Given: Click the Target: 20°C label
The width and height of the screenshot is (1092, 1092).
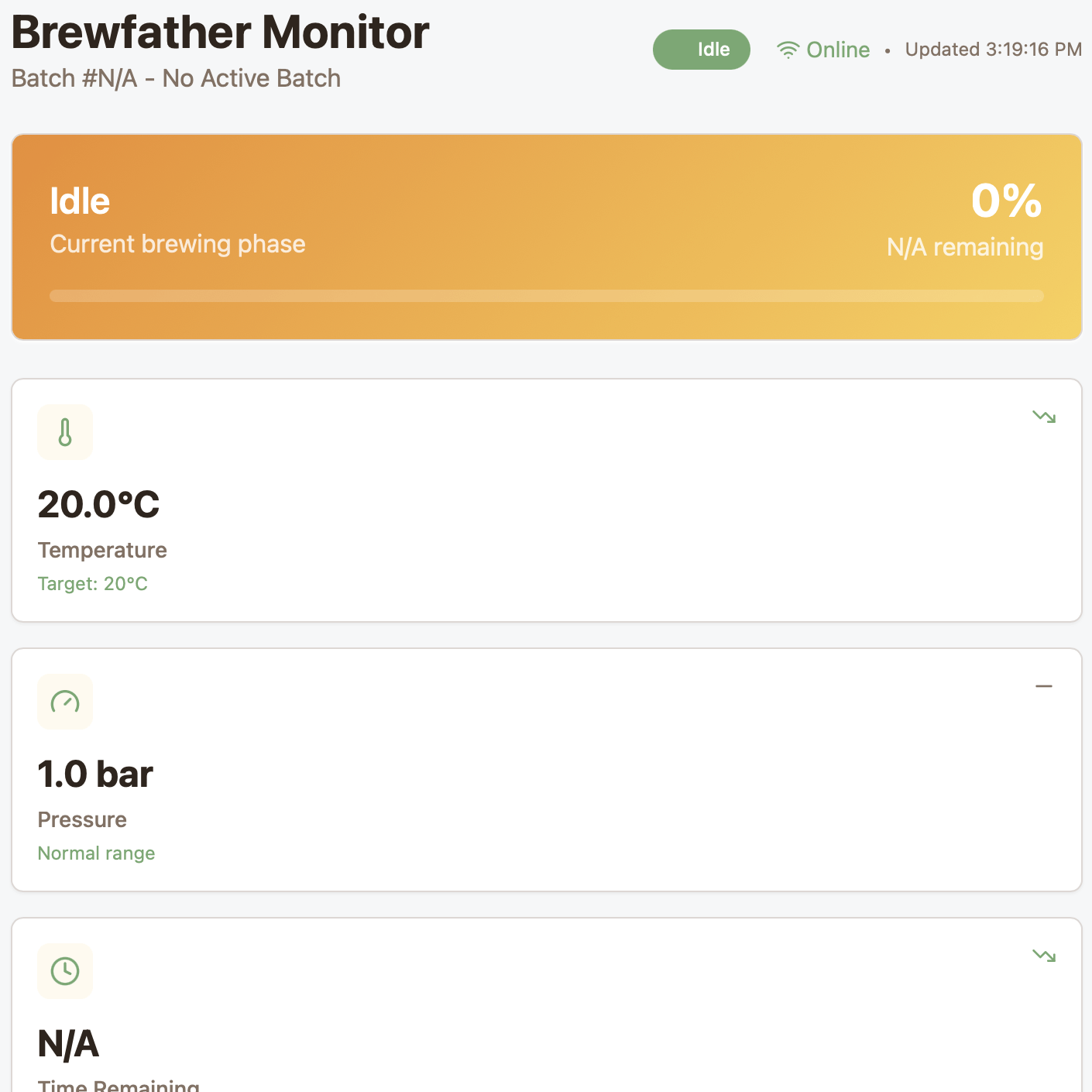Looking at the screenshot, I should [x=92, y=584].
